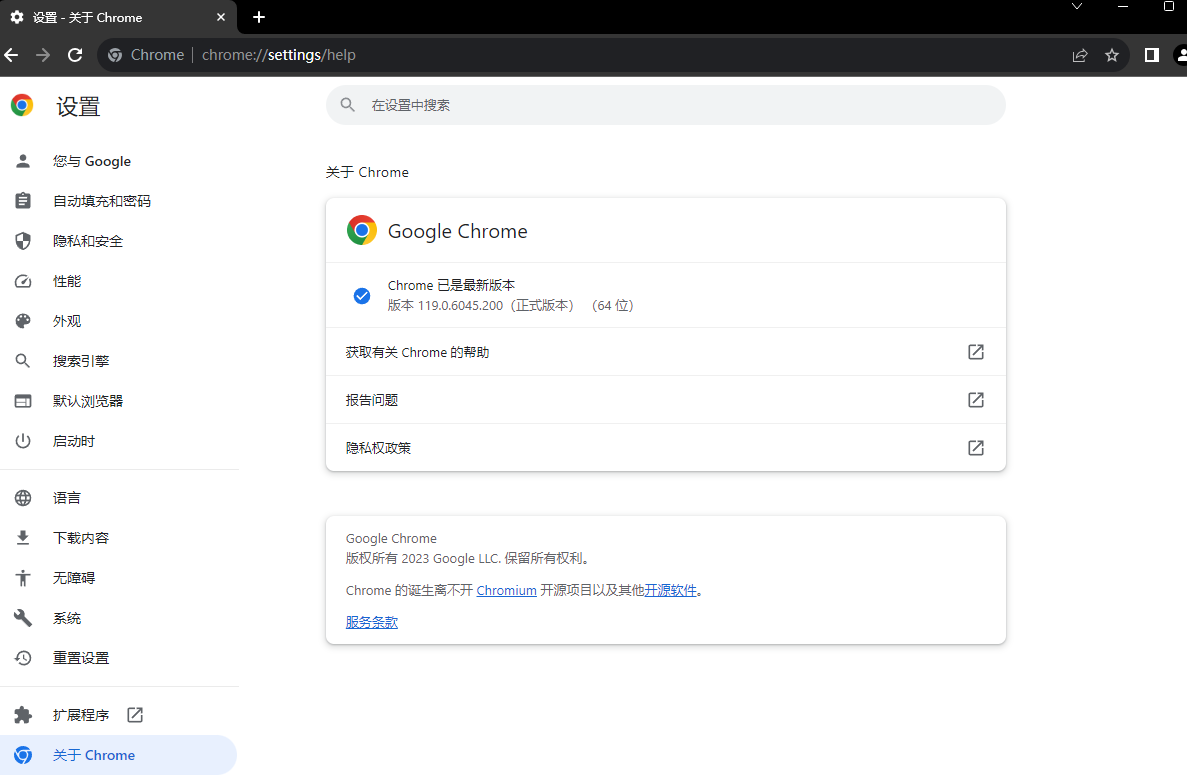The height and width of the screenshot is (780, 1187).
Task: Click external link icon on 获取有关 Chrome 的帮助 row
Action: pyautogui.click(x=976, y=352)
